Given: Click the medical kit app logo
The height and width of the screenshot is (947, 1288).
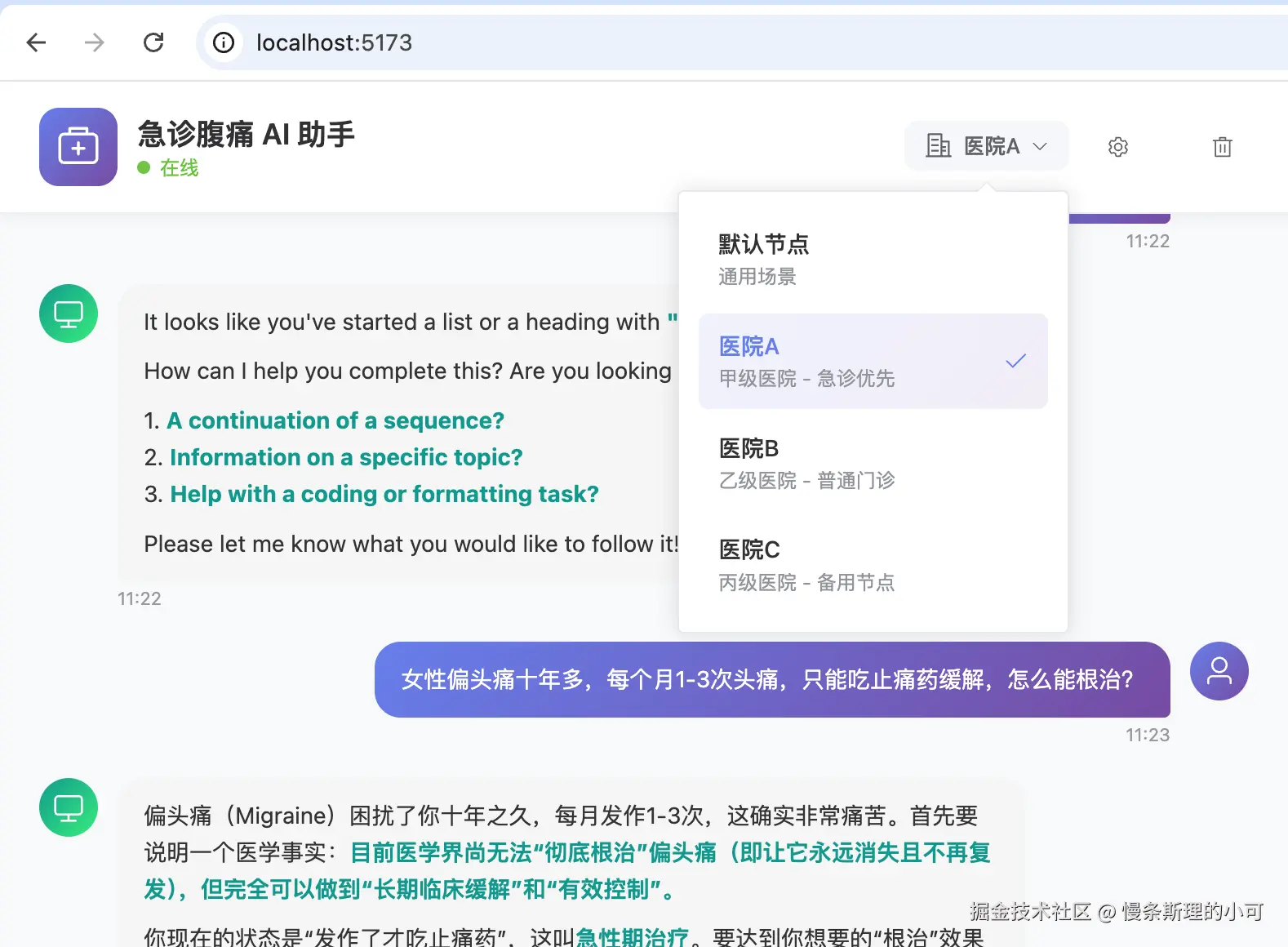Looking at the screenshot, I should point(78,147).
